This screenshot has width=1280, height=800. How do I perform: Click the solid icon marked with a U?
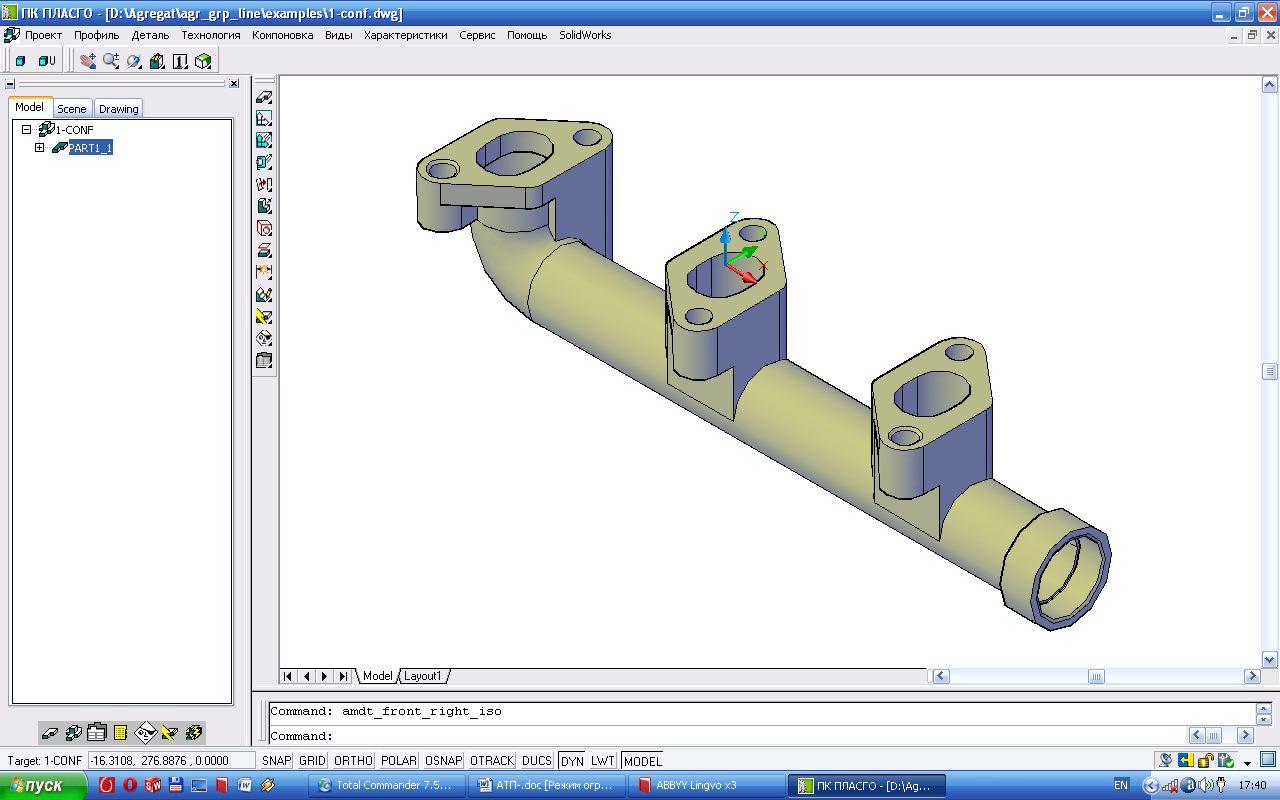click(47, 61)
